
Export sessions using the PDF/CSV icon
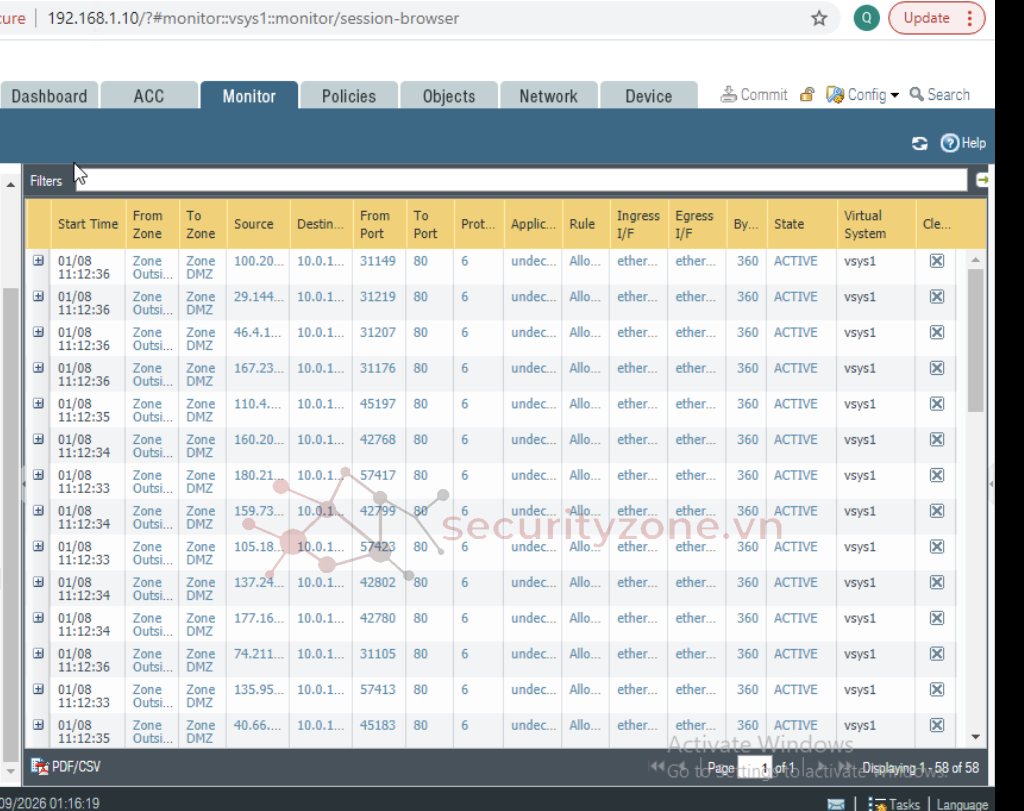click(67, 766)
